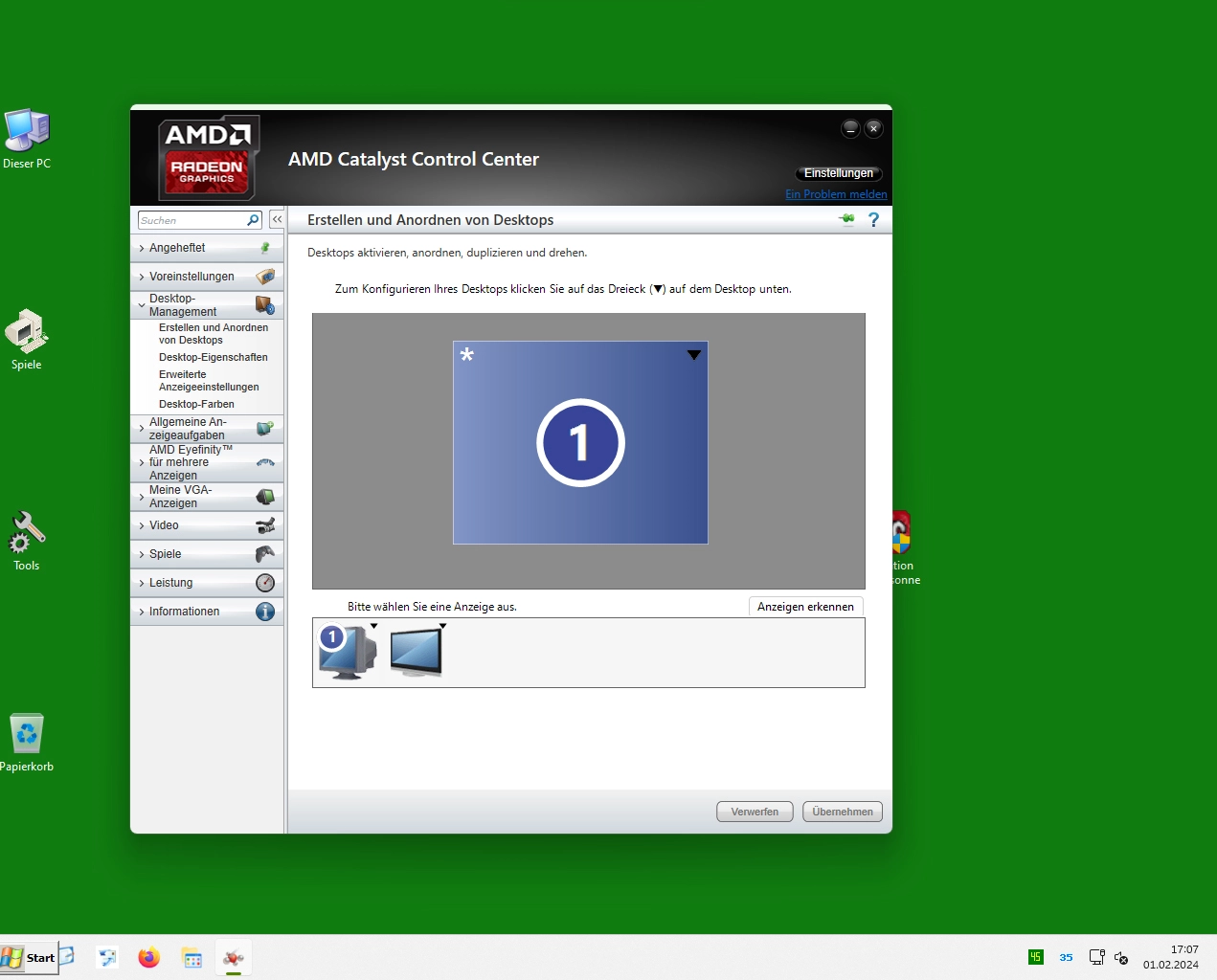Viewport: 1217px width, 980px height.
Task: Expand 'Meine VGA-Anzeigen' section
Action: (207, 497)
